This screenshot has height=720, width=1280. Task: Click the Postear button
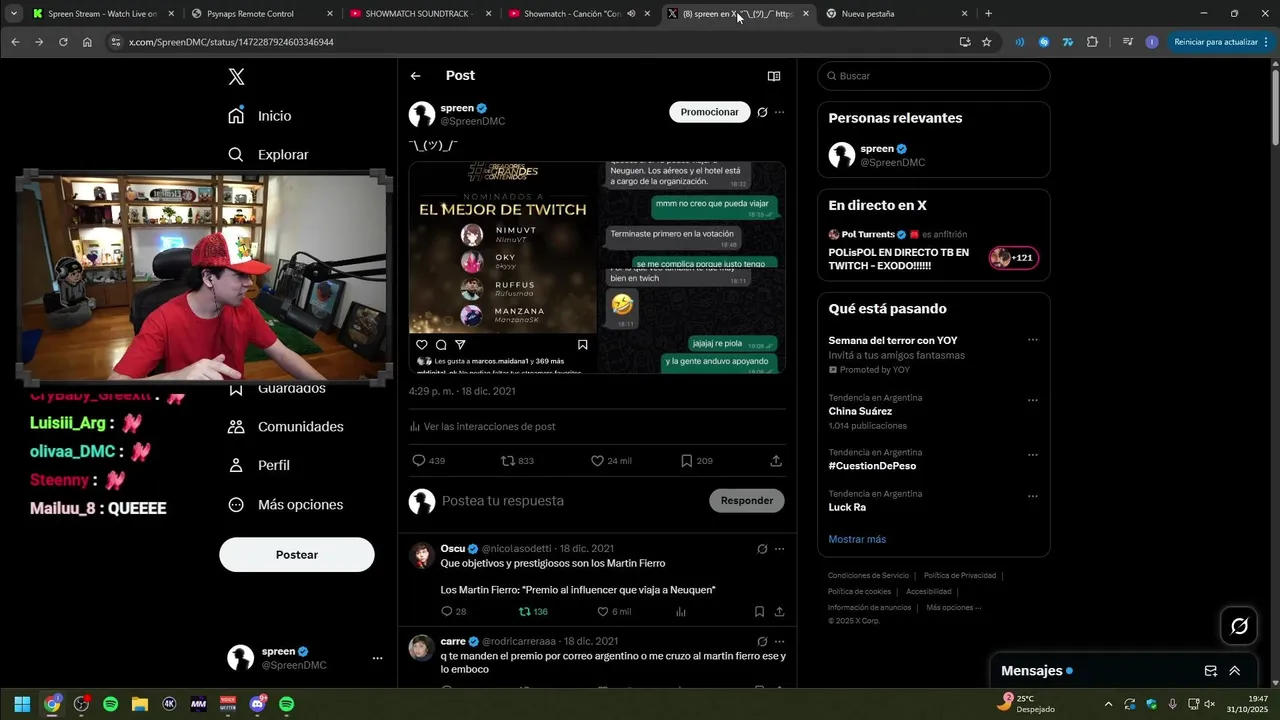297,555
